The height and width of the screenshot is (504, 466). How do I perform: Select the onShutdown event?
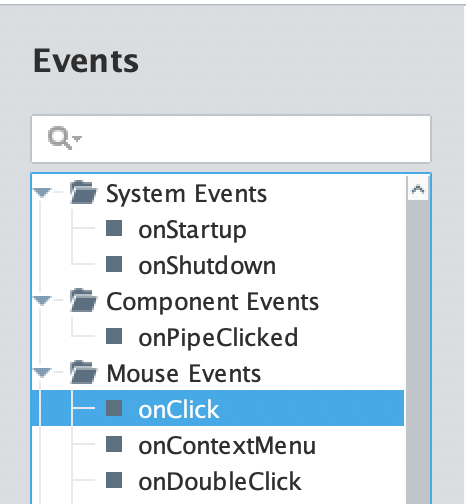(207, 266)
